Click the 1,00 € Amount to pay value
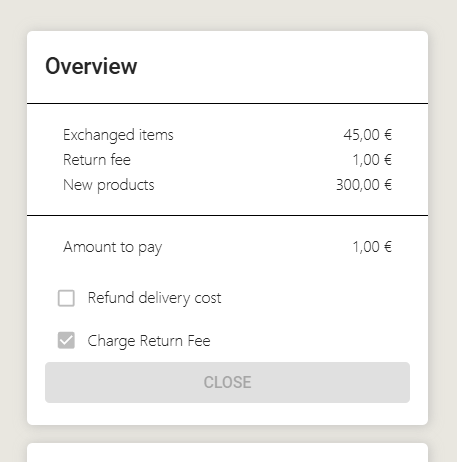The height and width of the screenshot is (462, 457). (x=372, y=247)
